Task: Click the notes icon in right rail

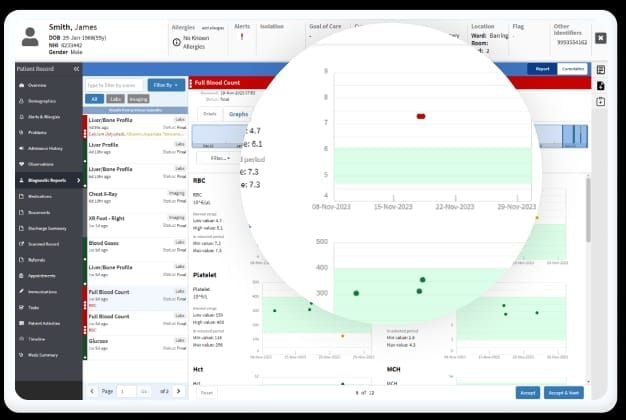Action: pos(600,70)
